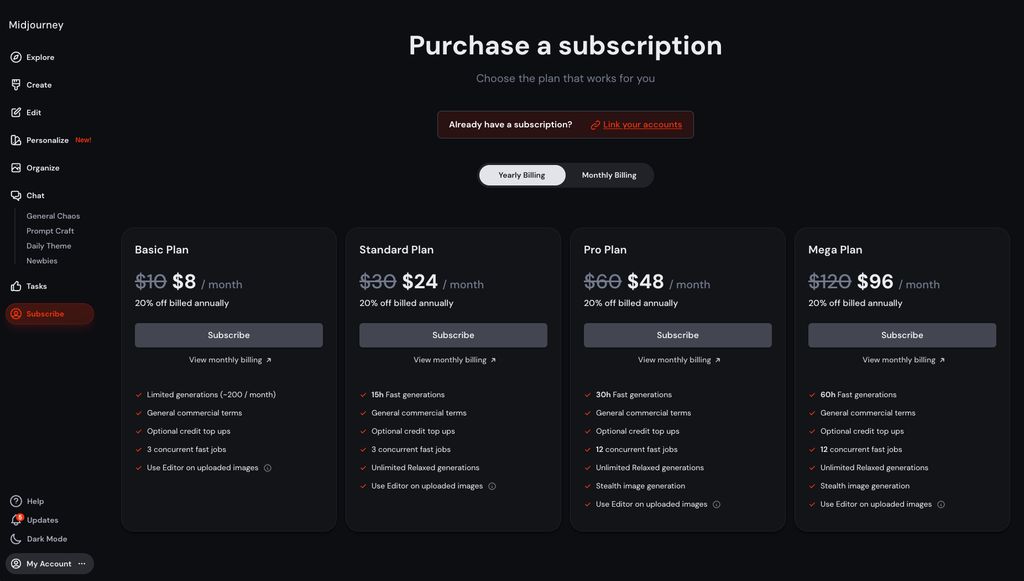Viewport: 1024px width, 581px height.
Task: View monthly billing for the Mega Plan
Action: 902,360
